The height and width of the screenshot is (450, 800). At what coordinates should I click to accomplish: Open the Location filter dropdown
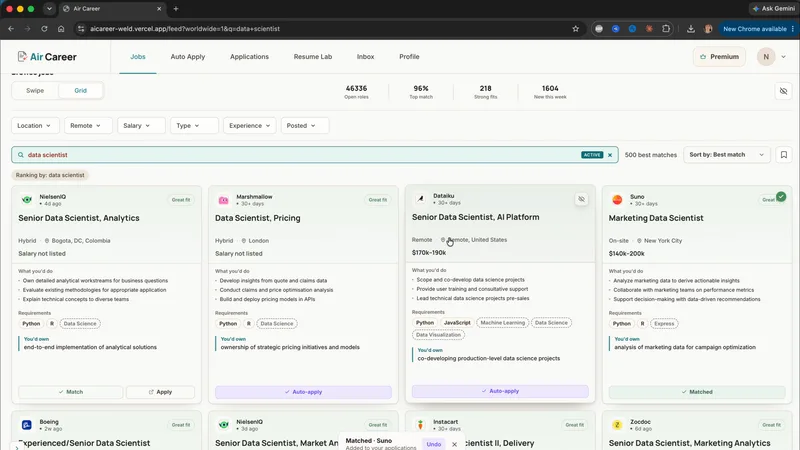[x=35, y=126]
